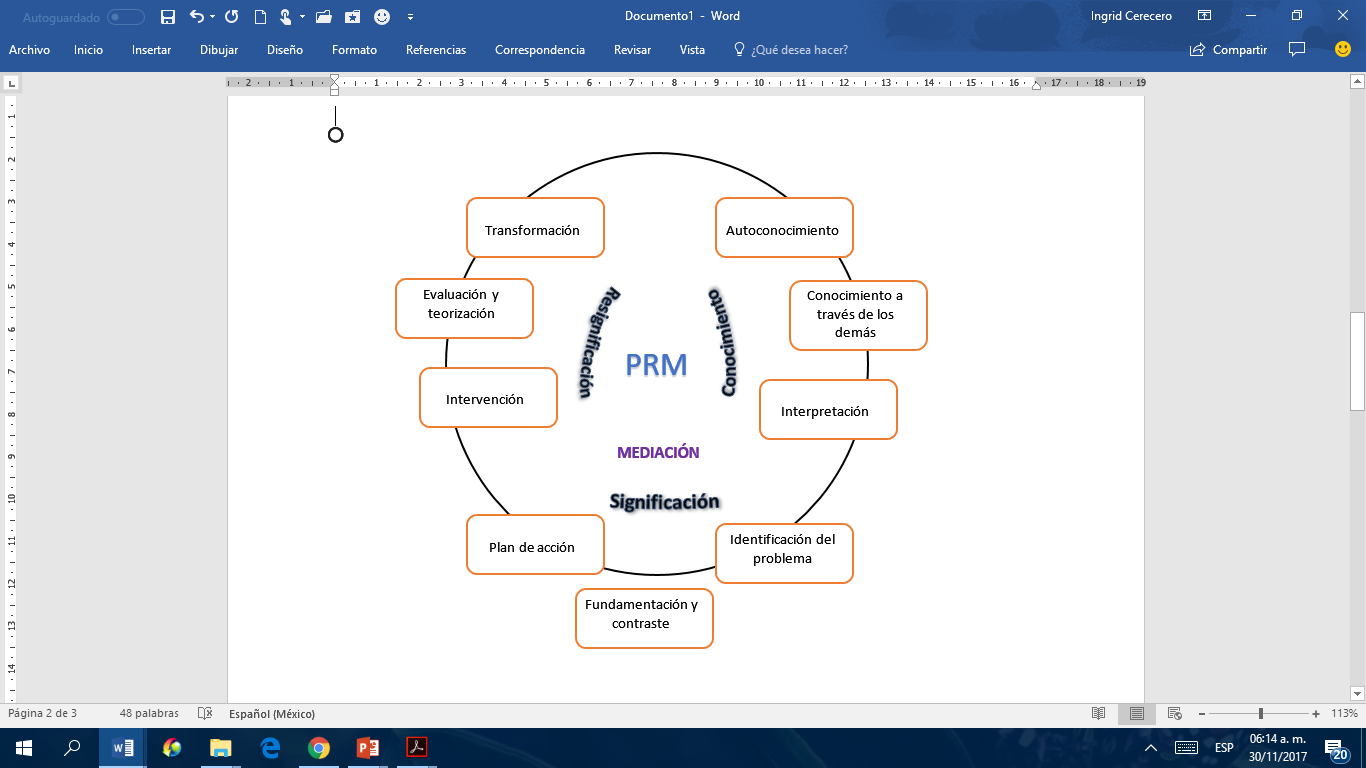Open Customize Quick Access Toolbar dropdown
1366x768 pixels.
411,17
